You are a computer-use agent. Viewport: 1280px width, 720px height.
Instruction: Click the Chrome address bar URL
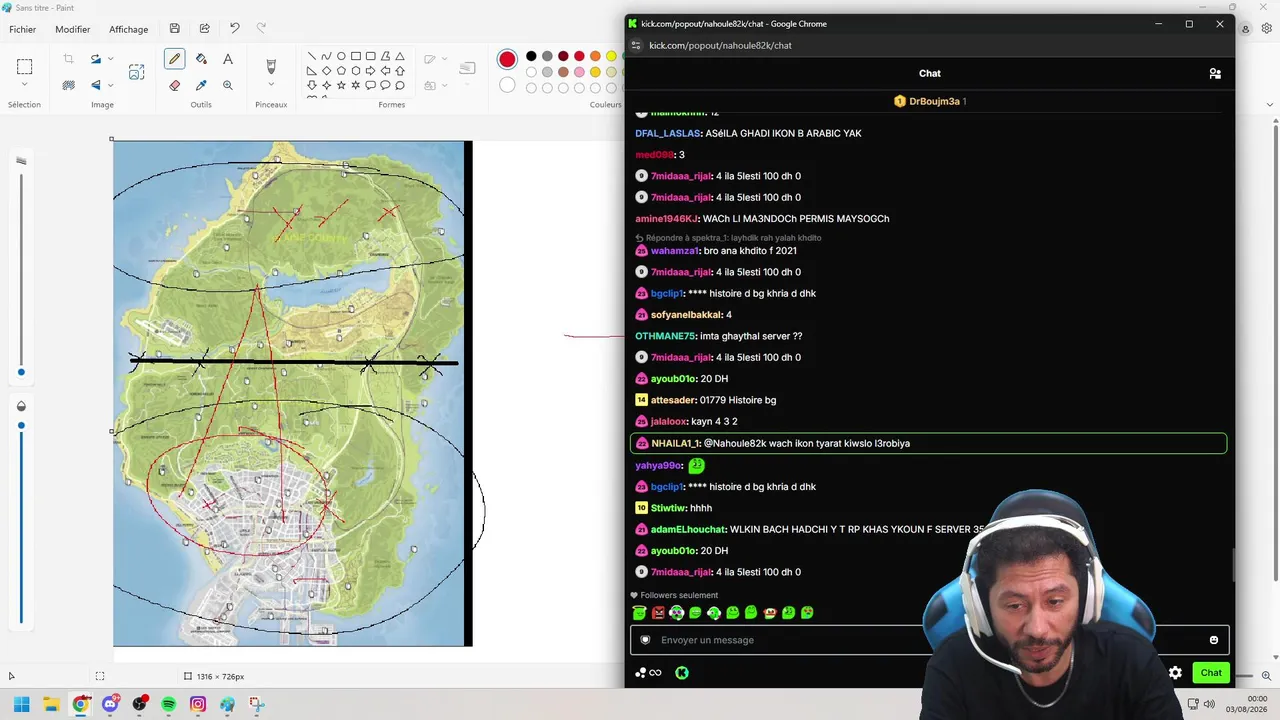[720, 45]
